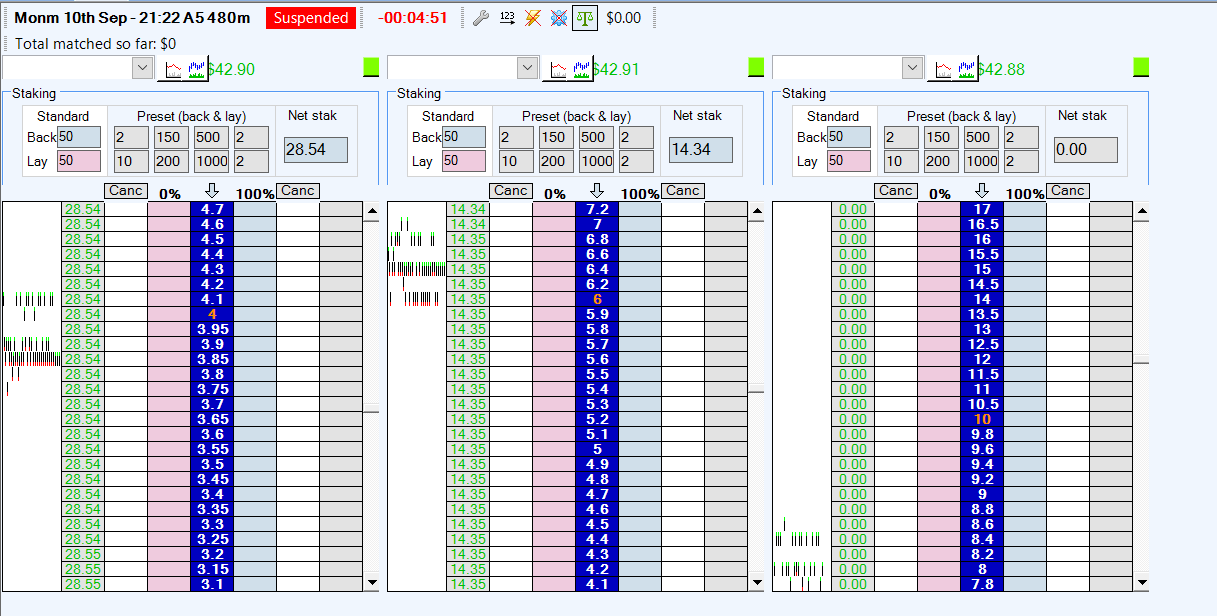Image resolution: width=1217 pixels, height=616 pixels.
Task: Click right Canc button of first ladder
Action: (x=298, y=190)
